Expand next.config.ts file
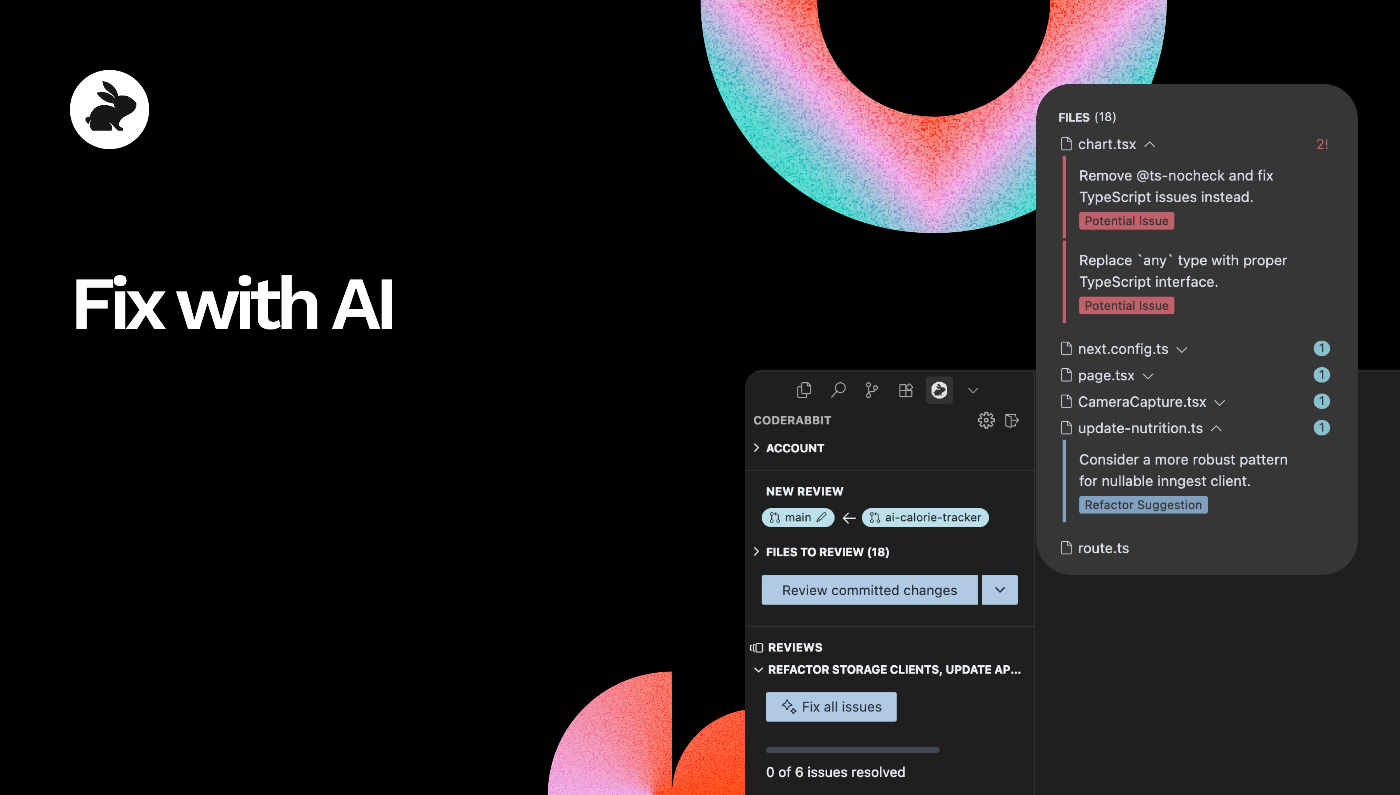The height and width of the screenshot is (795, 1400). click(x=1182, y=350)
